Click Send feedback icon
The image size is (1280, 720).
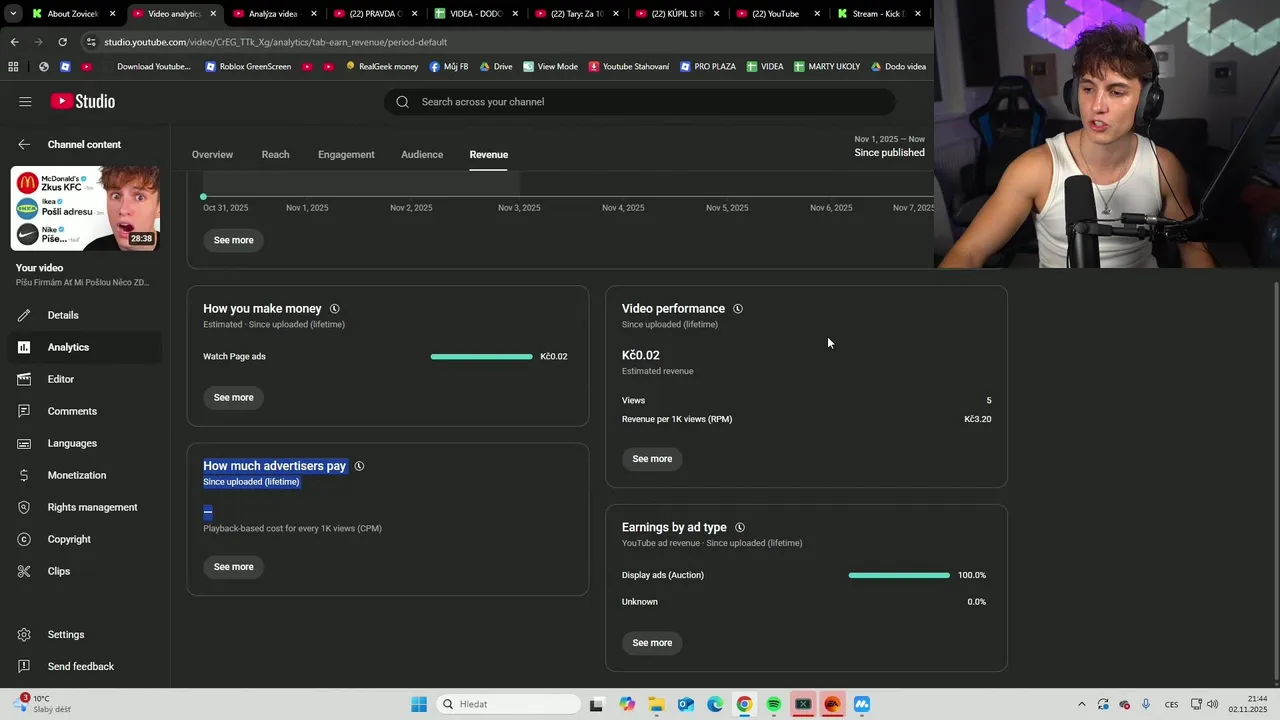(x=24, y=666)
